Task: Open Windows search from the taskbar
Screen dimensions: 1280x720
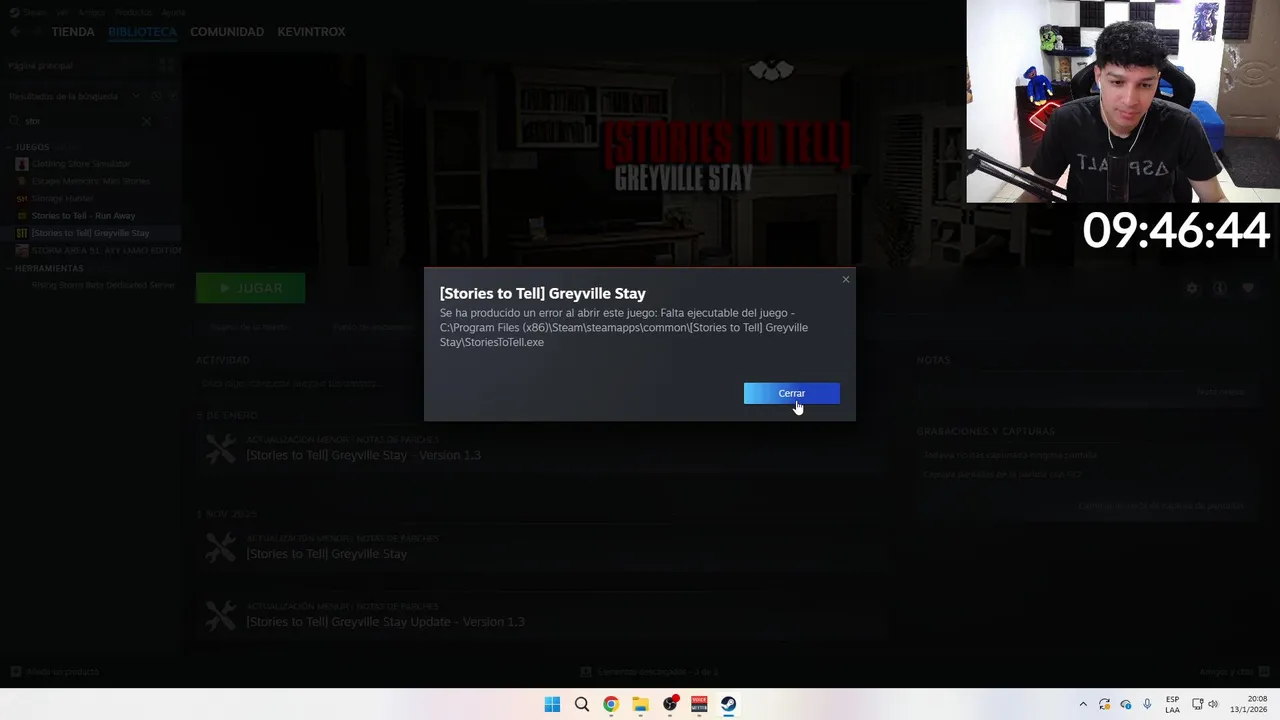Action: point(582,704)
